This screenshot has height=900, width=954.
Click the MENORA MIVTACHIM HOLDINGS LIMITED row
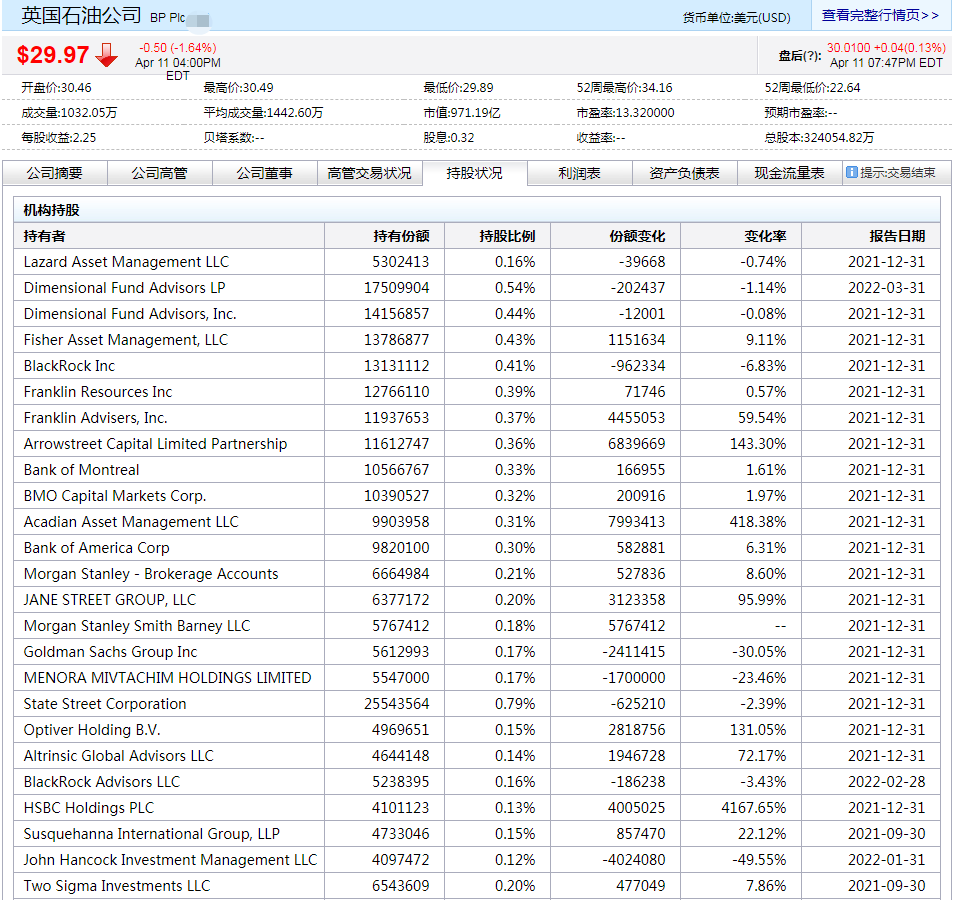[x=477, y=678]
